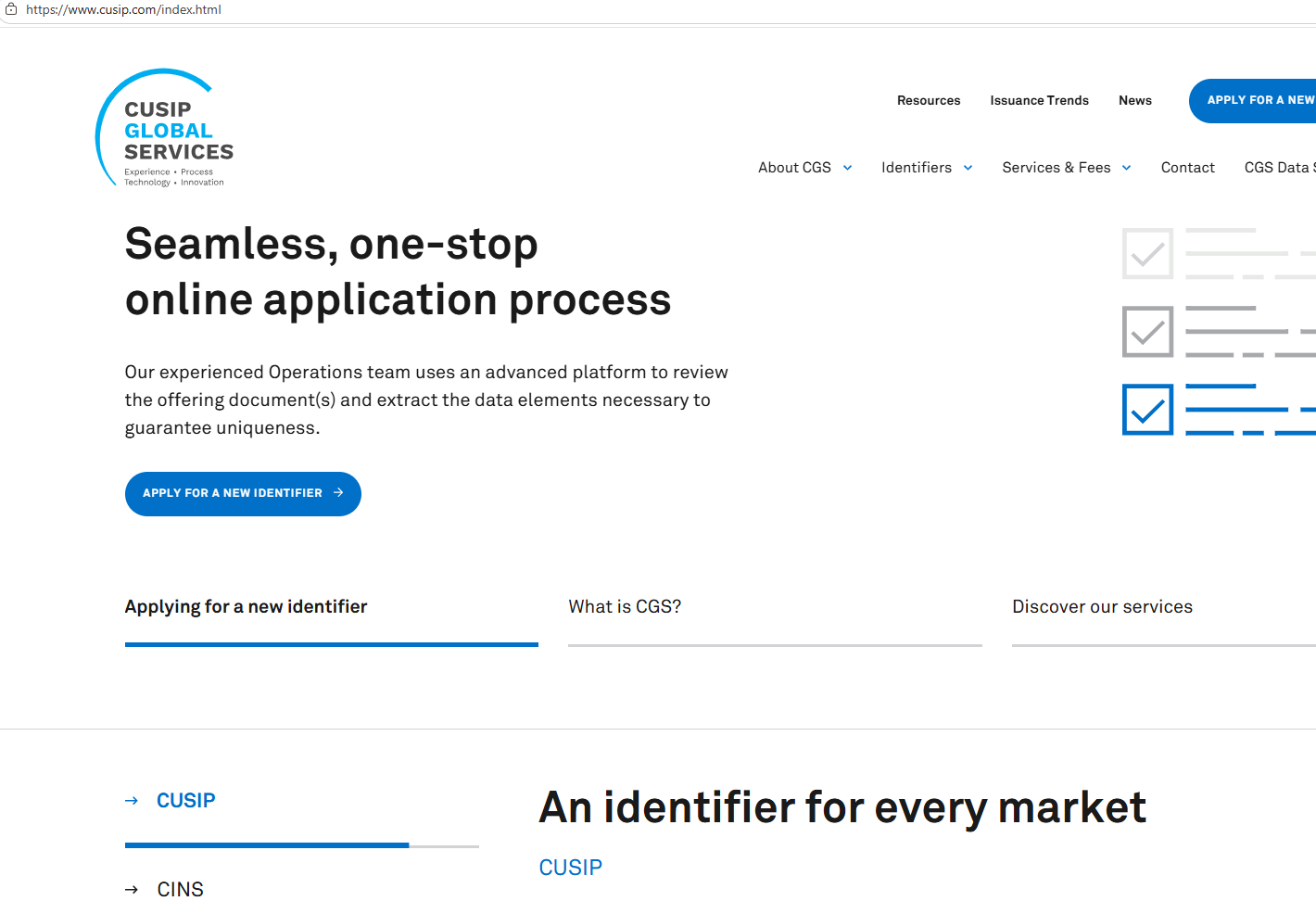Open the Issuance Trends link
Screen dimensions: 1316x901
coord(1039,101)
